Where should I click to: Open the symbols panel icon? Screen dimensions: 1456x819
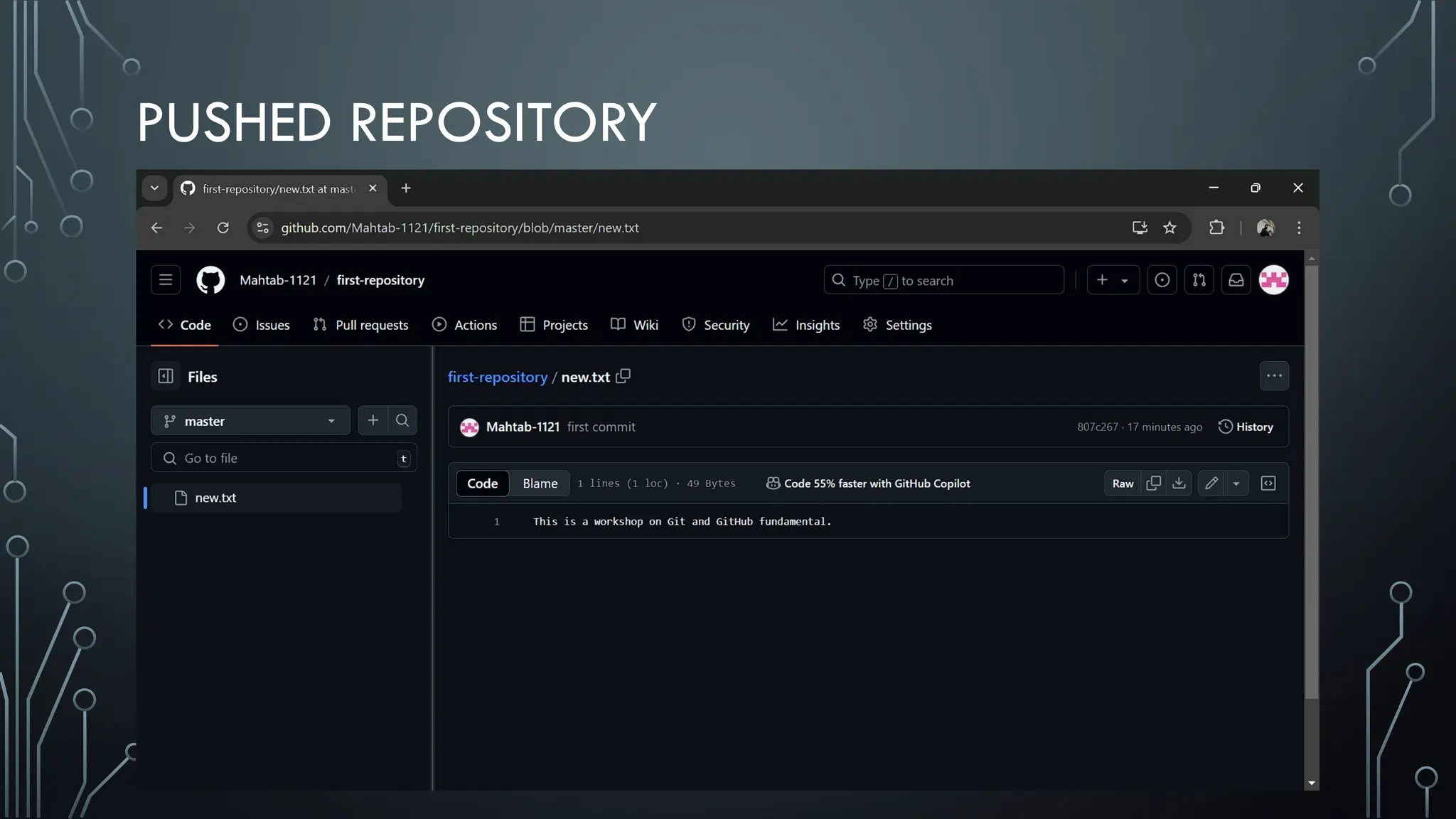pos(1268,483)
